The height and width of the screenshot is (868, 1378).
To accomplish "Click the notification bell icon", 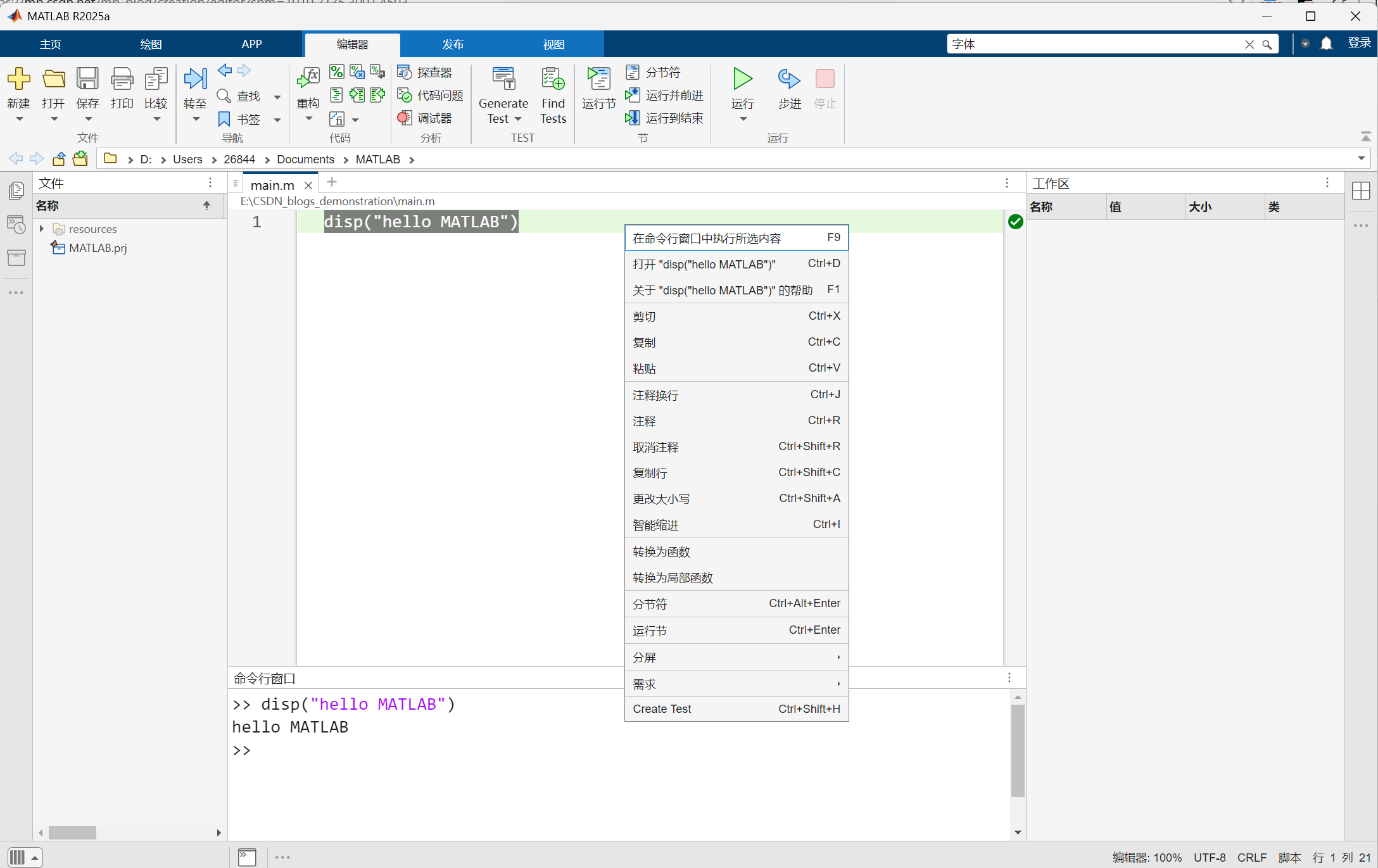I will (x=1326, y=44).
